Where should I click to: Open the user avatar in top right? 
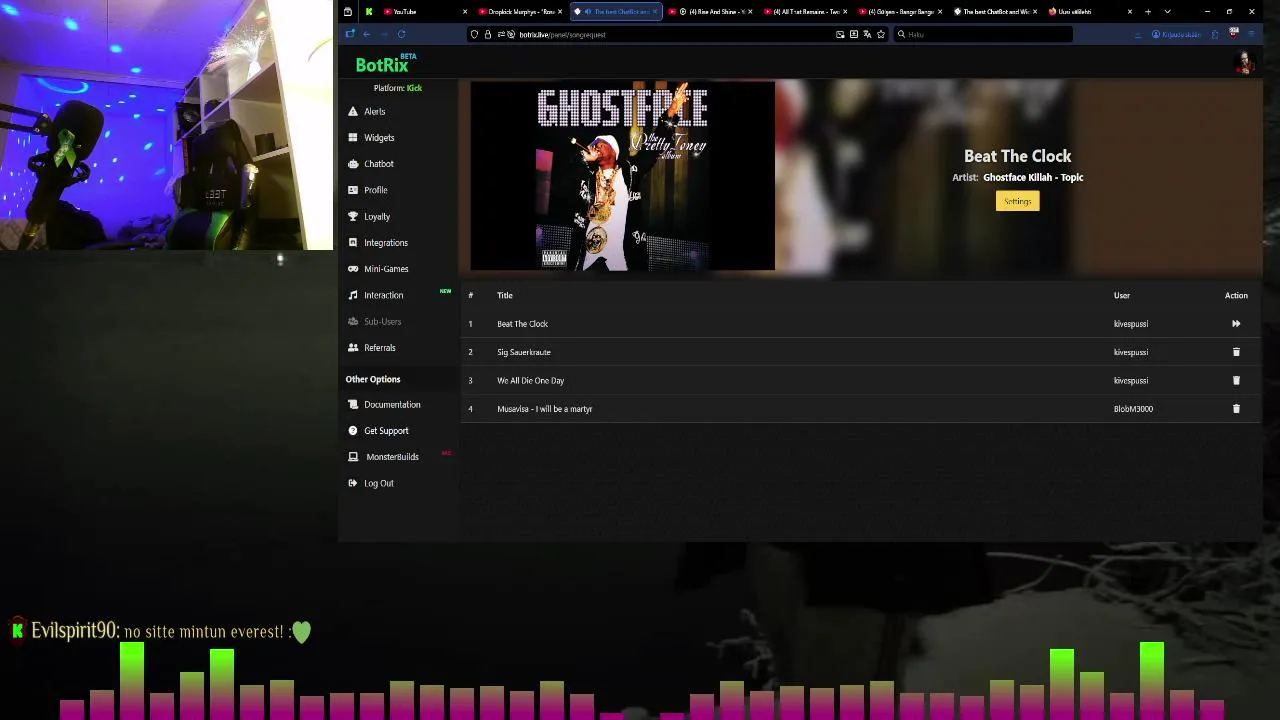pos(1245,63)
